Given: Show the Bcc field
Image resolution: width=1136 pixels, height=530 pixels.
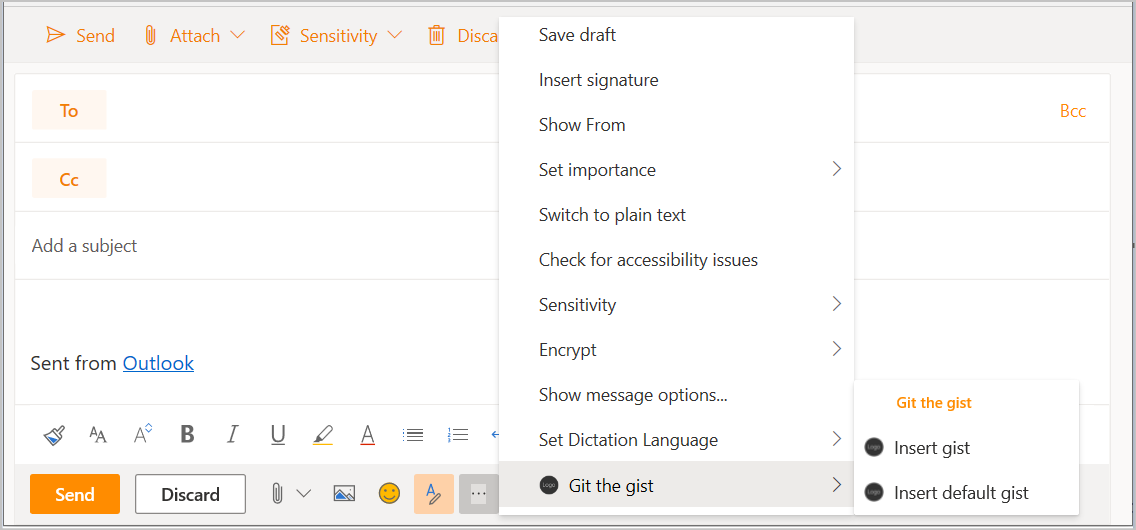Looking at the screenshot, I should click(x=1073, y=111).
